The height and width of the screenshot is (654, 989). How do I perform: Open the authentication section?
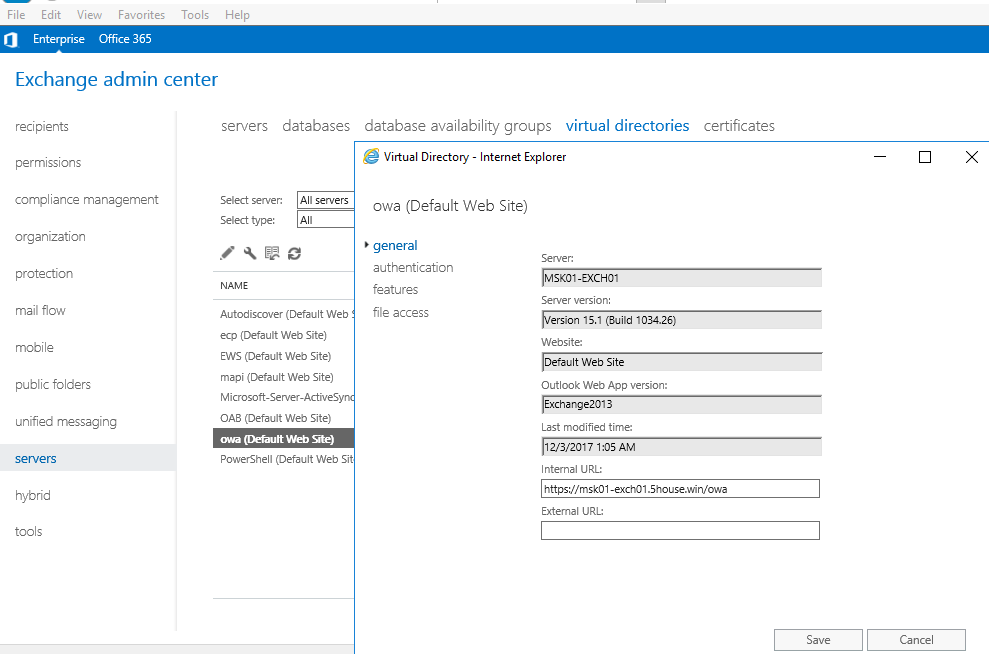[413, 268]
